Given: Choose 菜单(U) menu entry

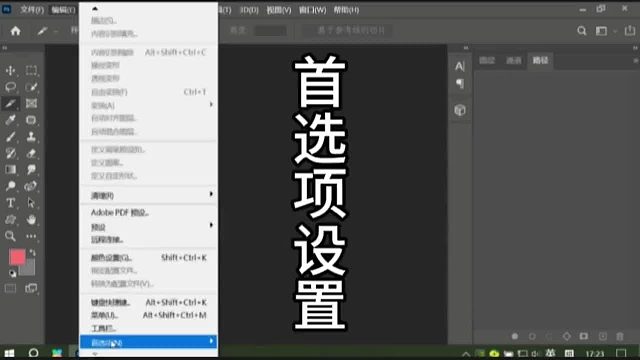Looking at the screenshot, I should [149, 315].
